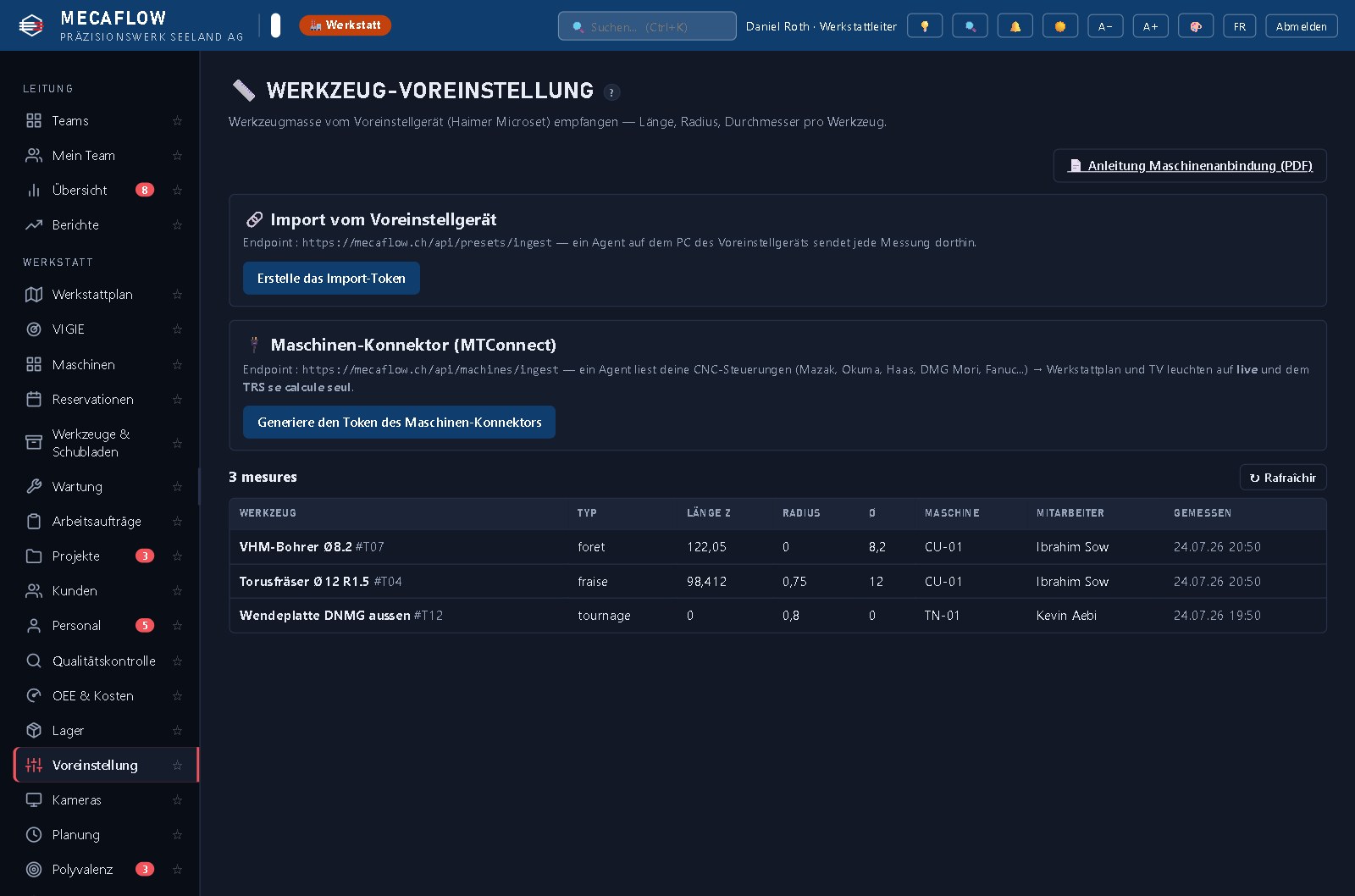
Task: Toggle favorite star for Werkstattplan
Action: point(177,295)
